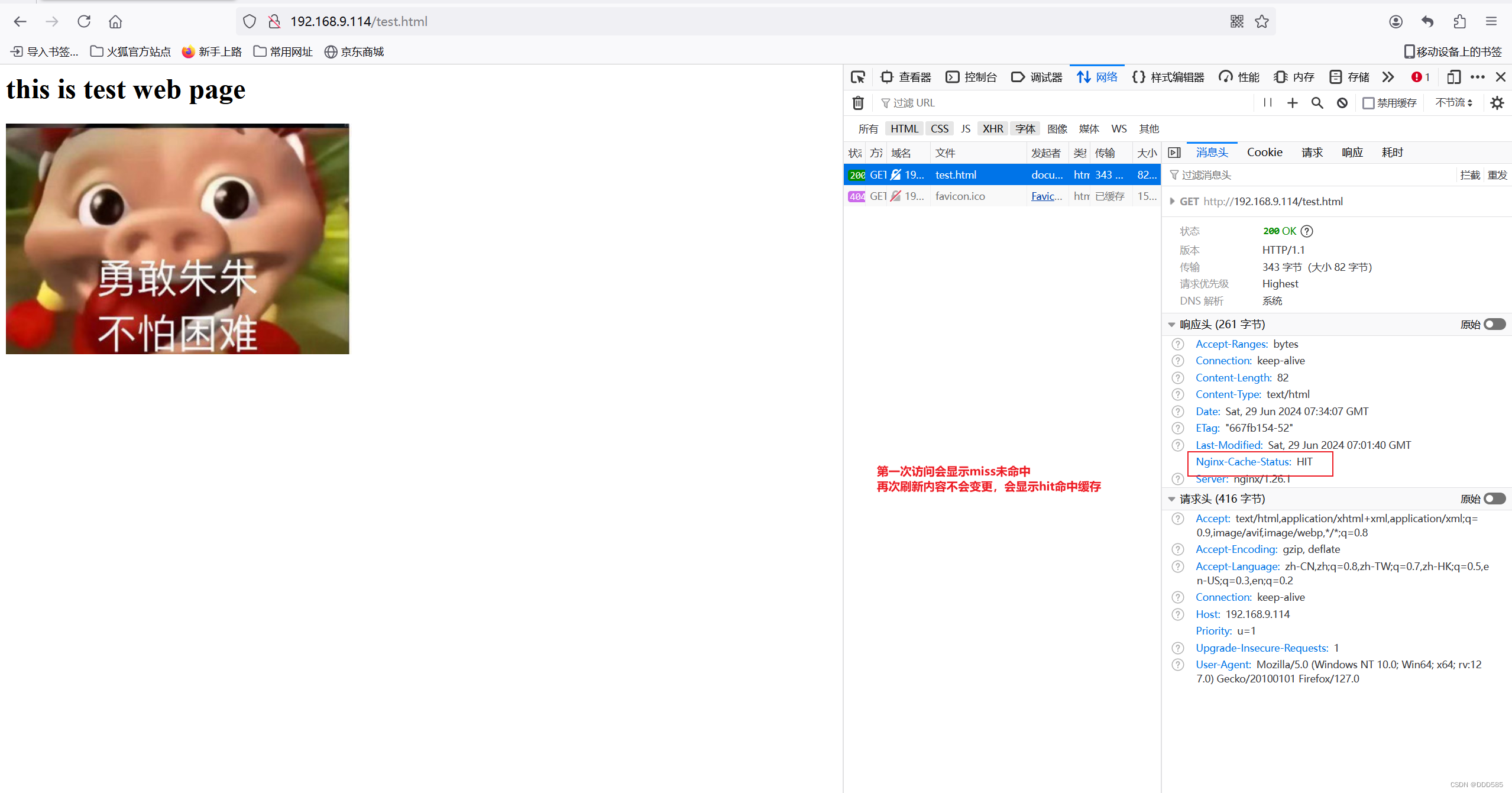Pause network recording with pause icon
The height and width of the screenshot is (793, 1512).
[x=1267, y=103]
